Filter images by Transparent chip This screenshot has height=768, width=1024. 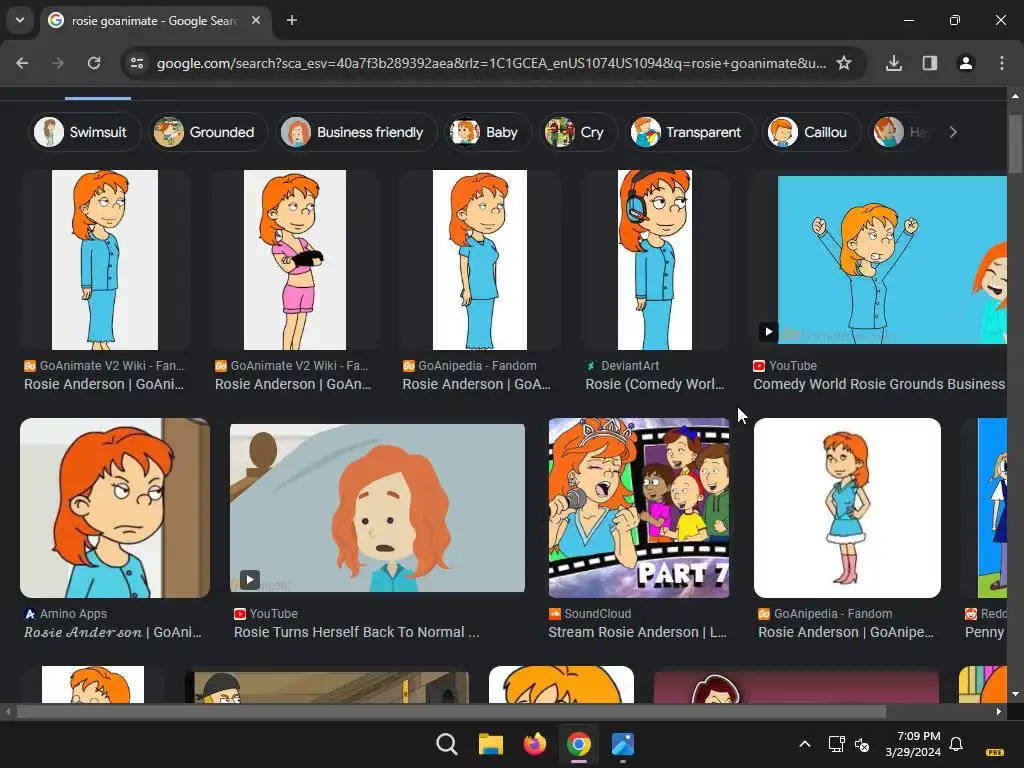click(690, 132)
